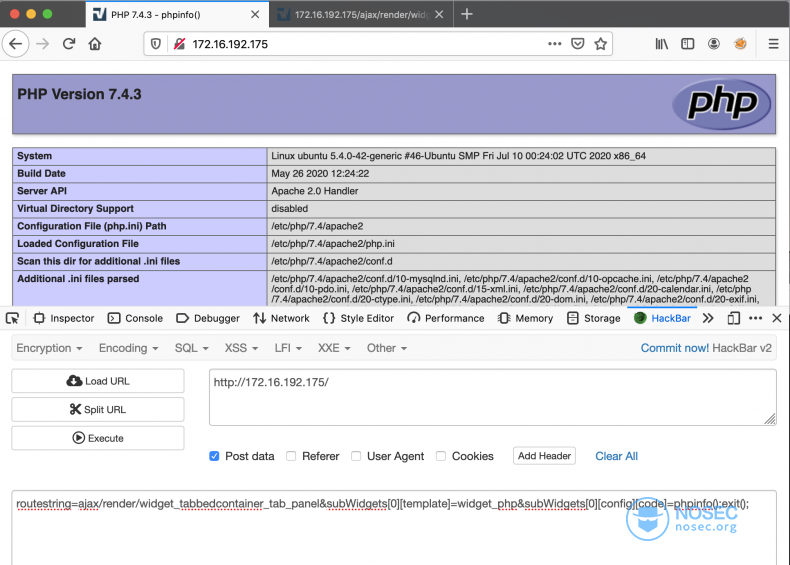Show more devtools tools chevron
The height and width of the screenshot is (565, 790).
[x=708, y=318]
